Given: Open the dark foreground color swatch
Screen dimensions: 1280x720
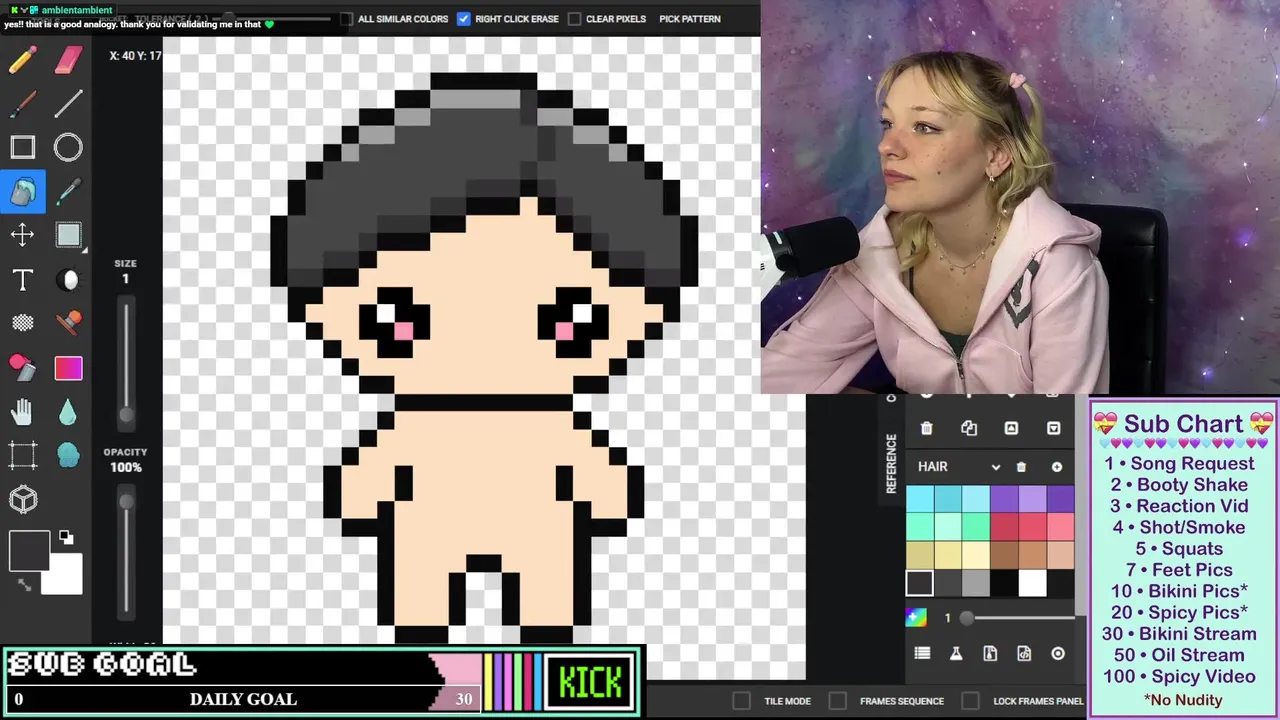Looking at the screenshot, I should 29,550.
